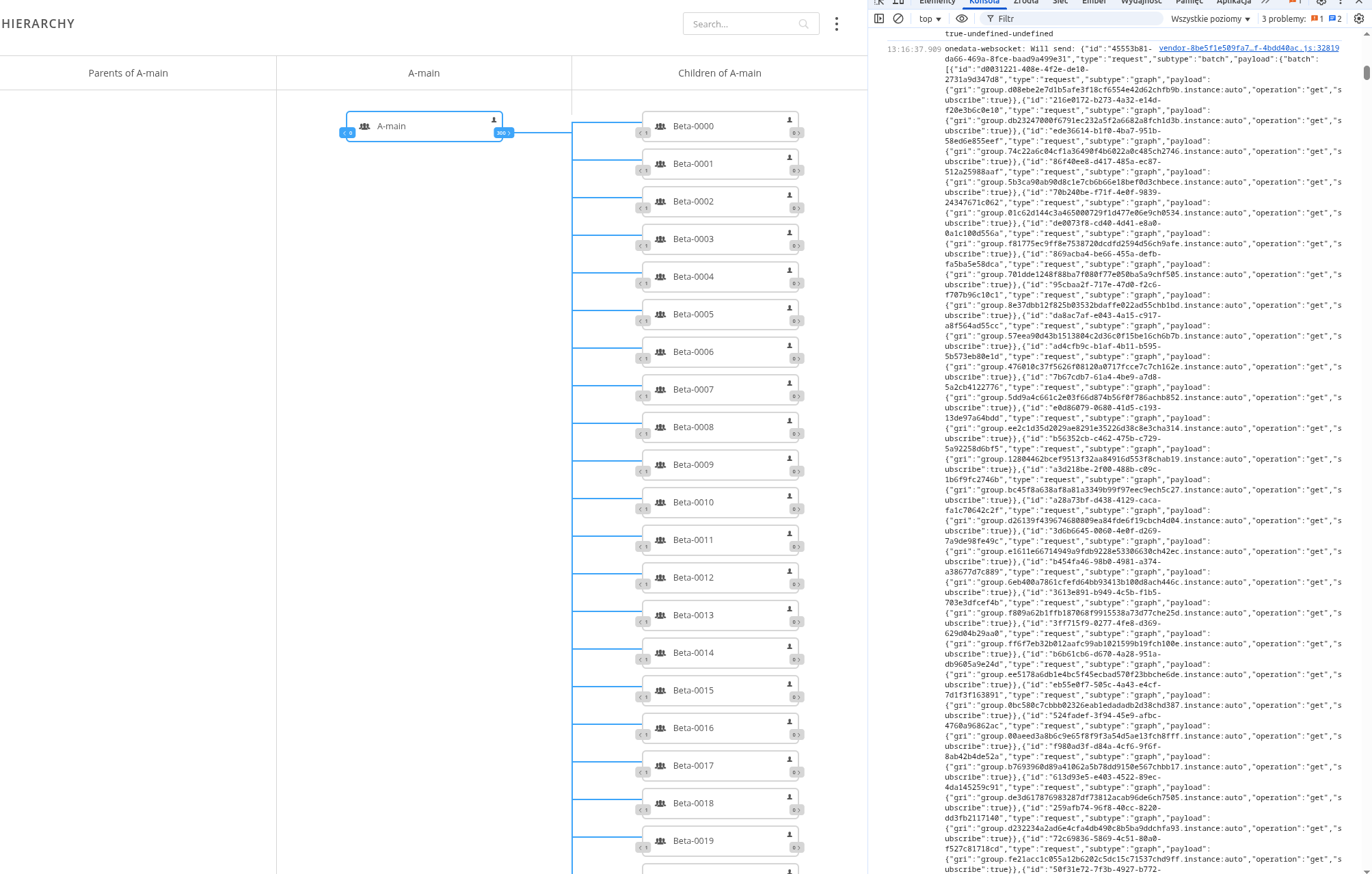Expand Beta-0003 children with the right arrow
Viewport: 1372px width, 874px height.
tap(796, 246)
